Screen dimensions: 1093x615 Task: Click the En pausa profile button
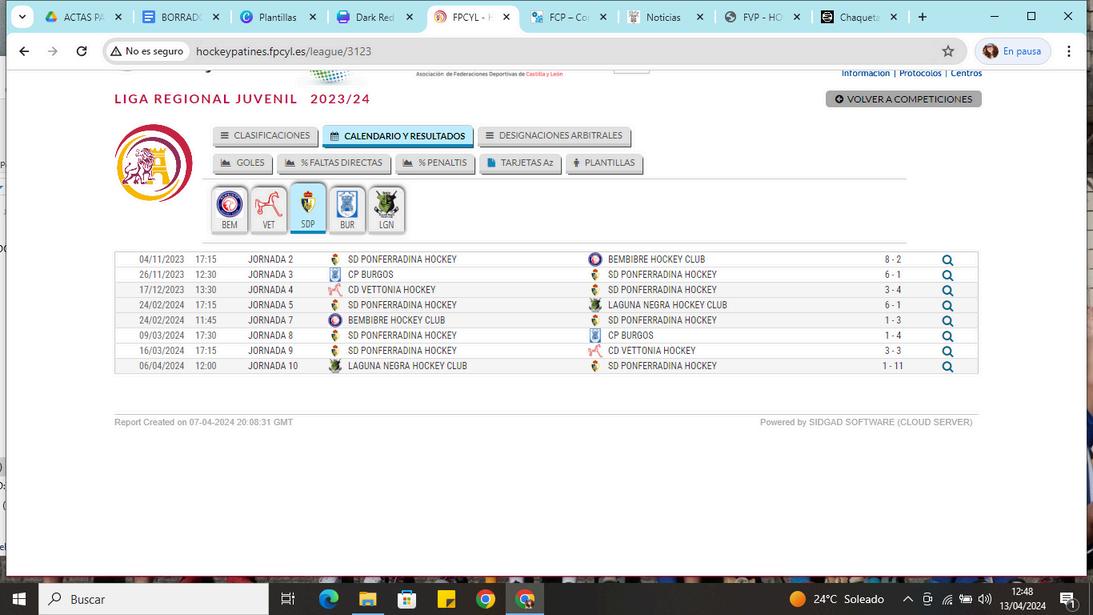click(x=1012, y=51)
